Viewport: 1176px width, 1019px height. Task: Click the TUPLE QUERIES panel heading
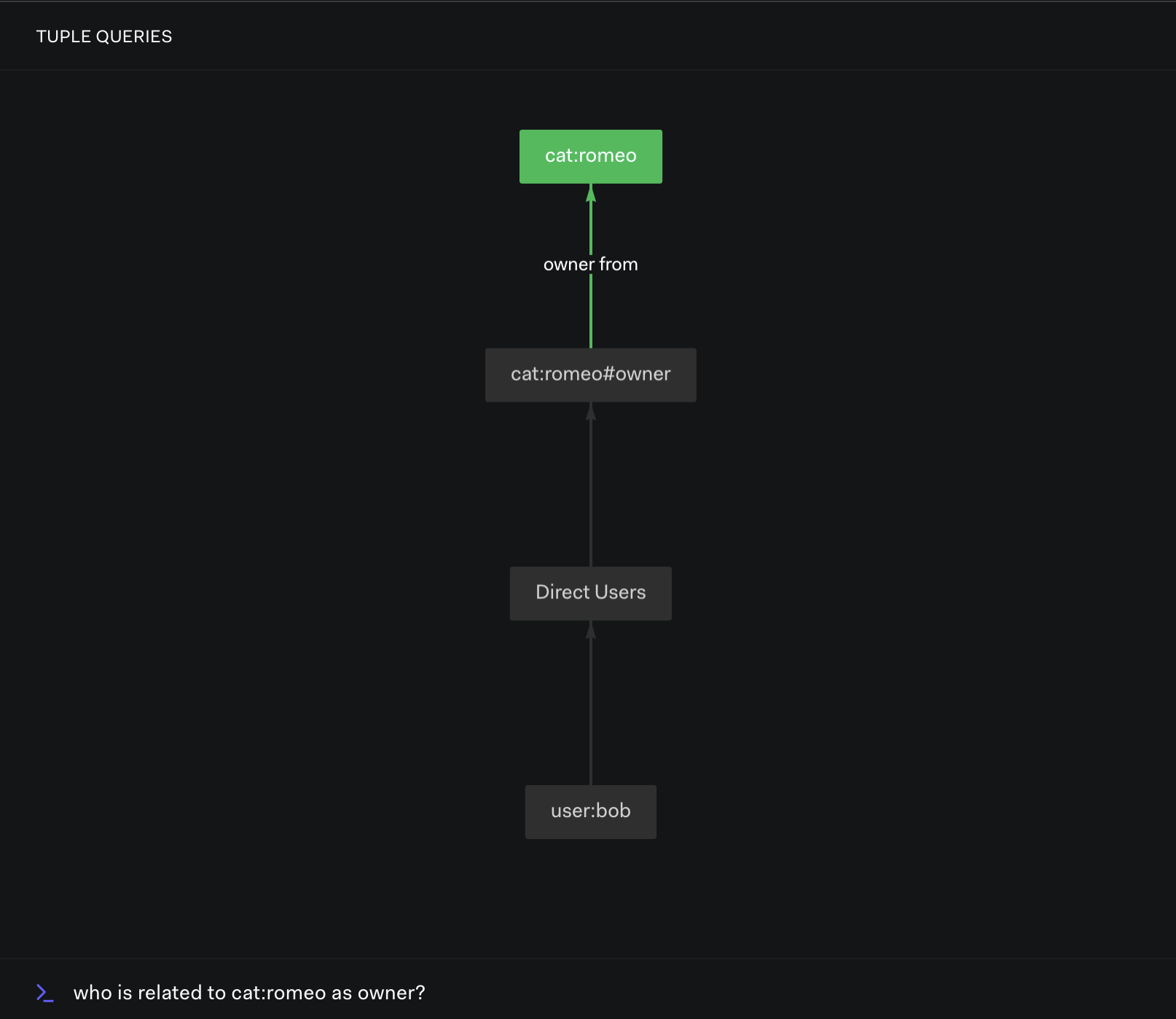click(104, 36)
